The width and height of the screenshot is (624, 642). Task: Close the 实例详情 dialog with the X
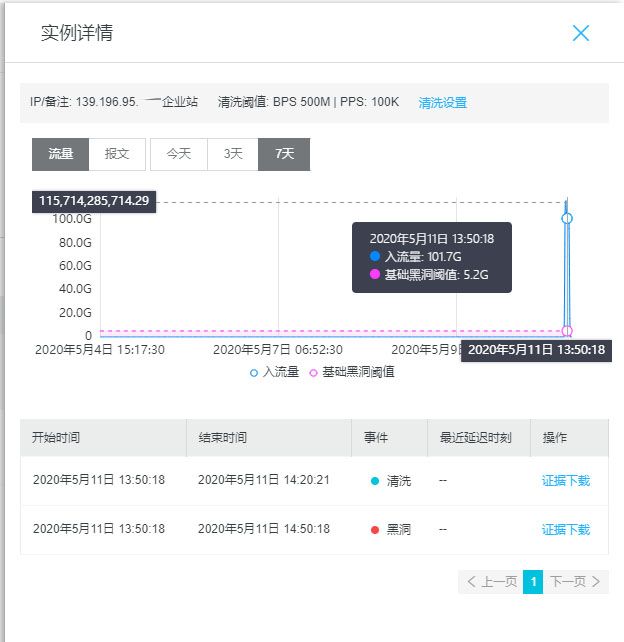[x=581, y=33]
